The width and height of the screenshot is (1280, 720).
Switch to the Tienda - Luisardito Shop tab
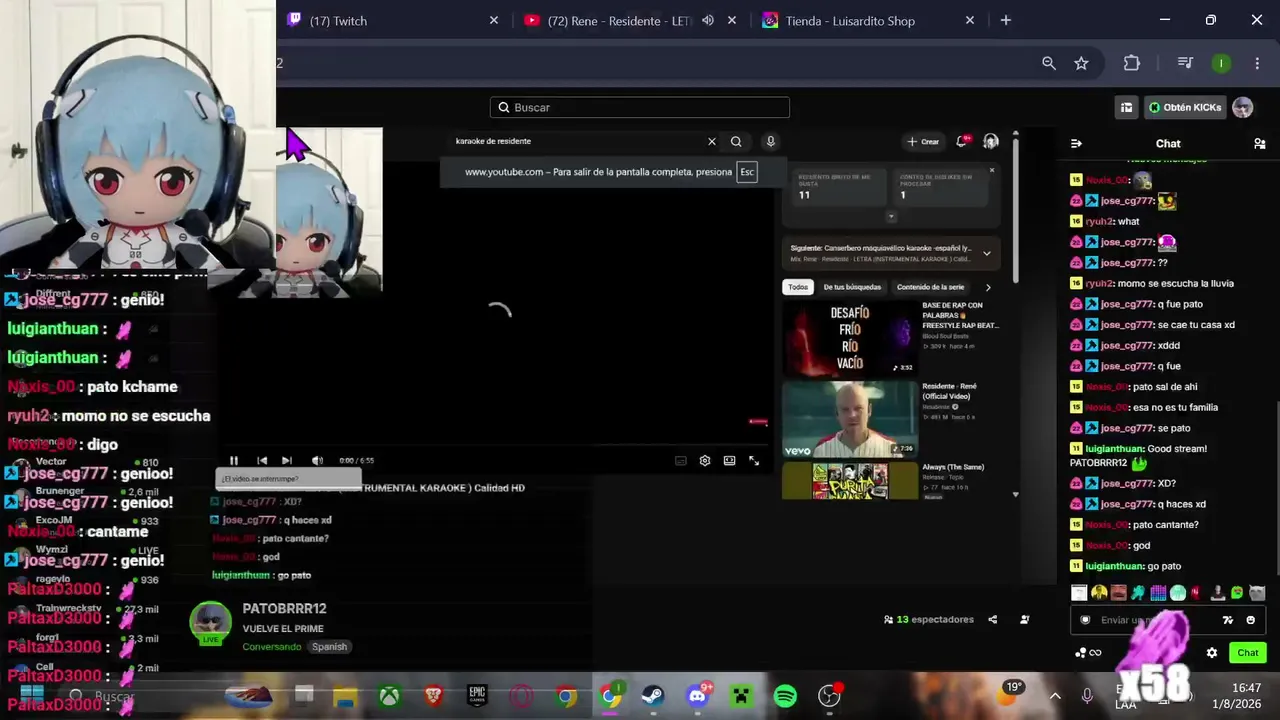870,20
